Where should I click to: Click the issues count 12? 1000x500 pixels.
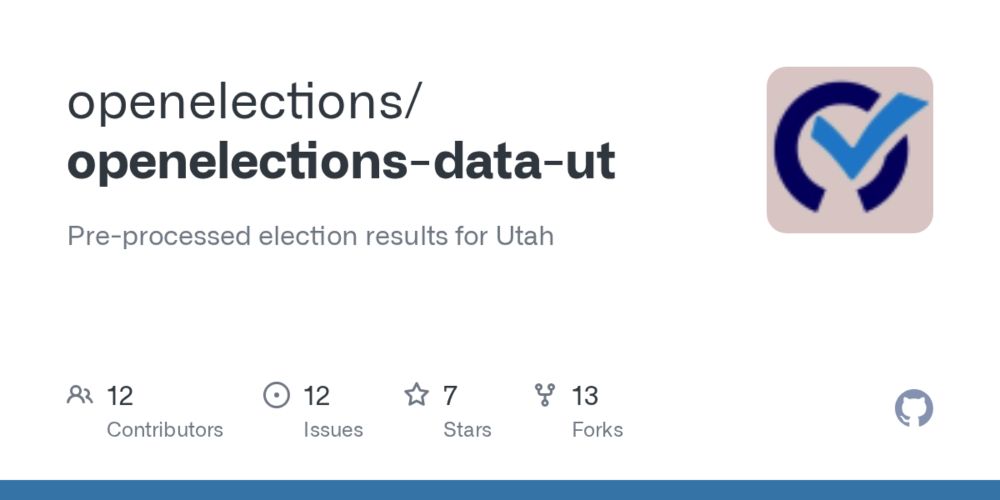(316, 396)
